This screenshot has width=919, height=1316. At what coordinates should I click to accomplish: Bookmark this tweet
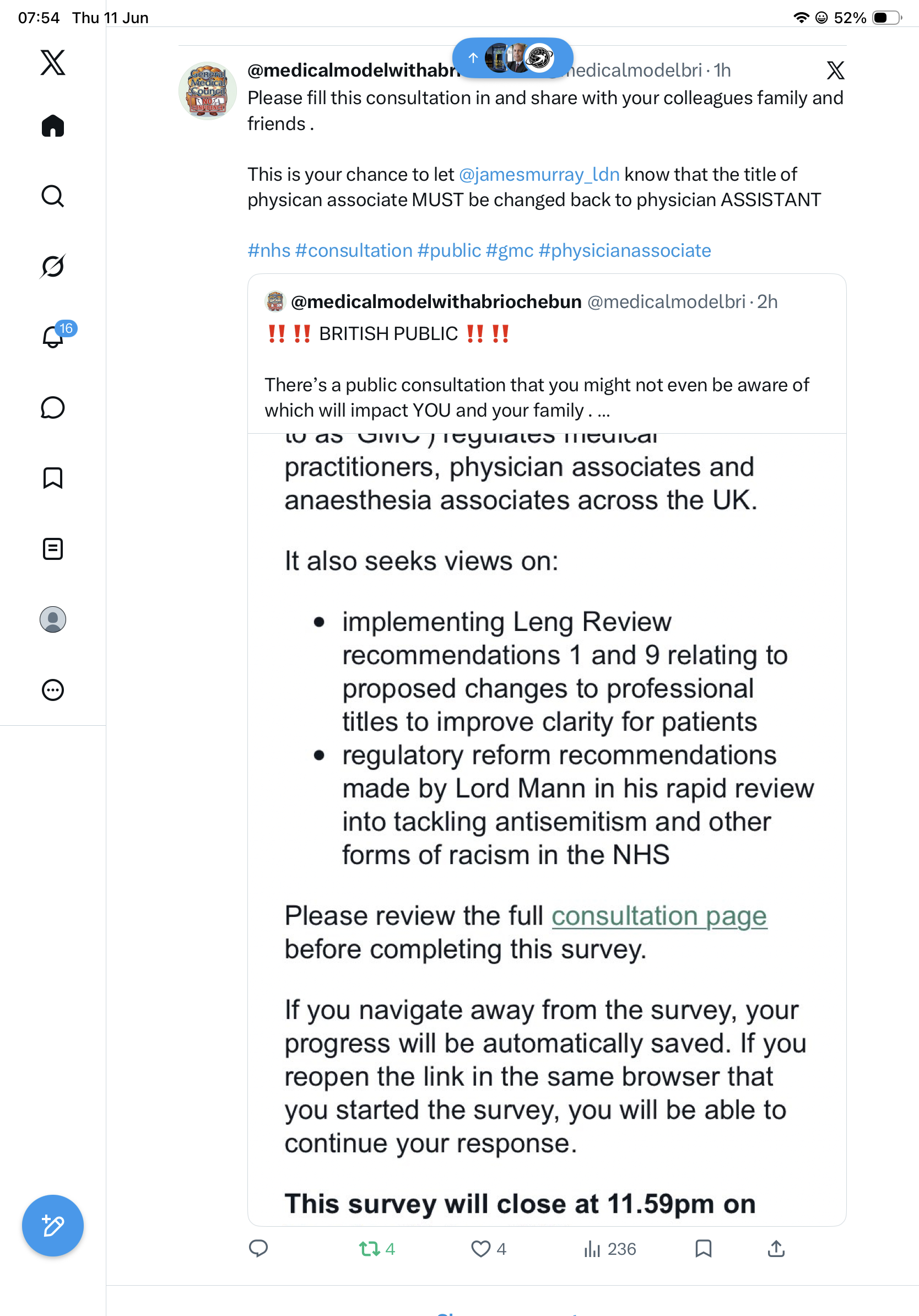point(703,1248)
